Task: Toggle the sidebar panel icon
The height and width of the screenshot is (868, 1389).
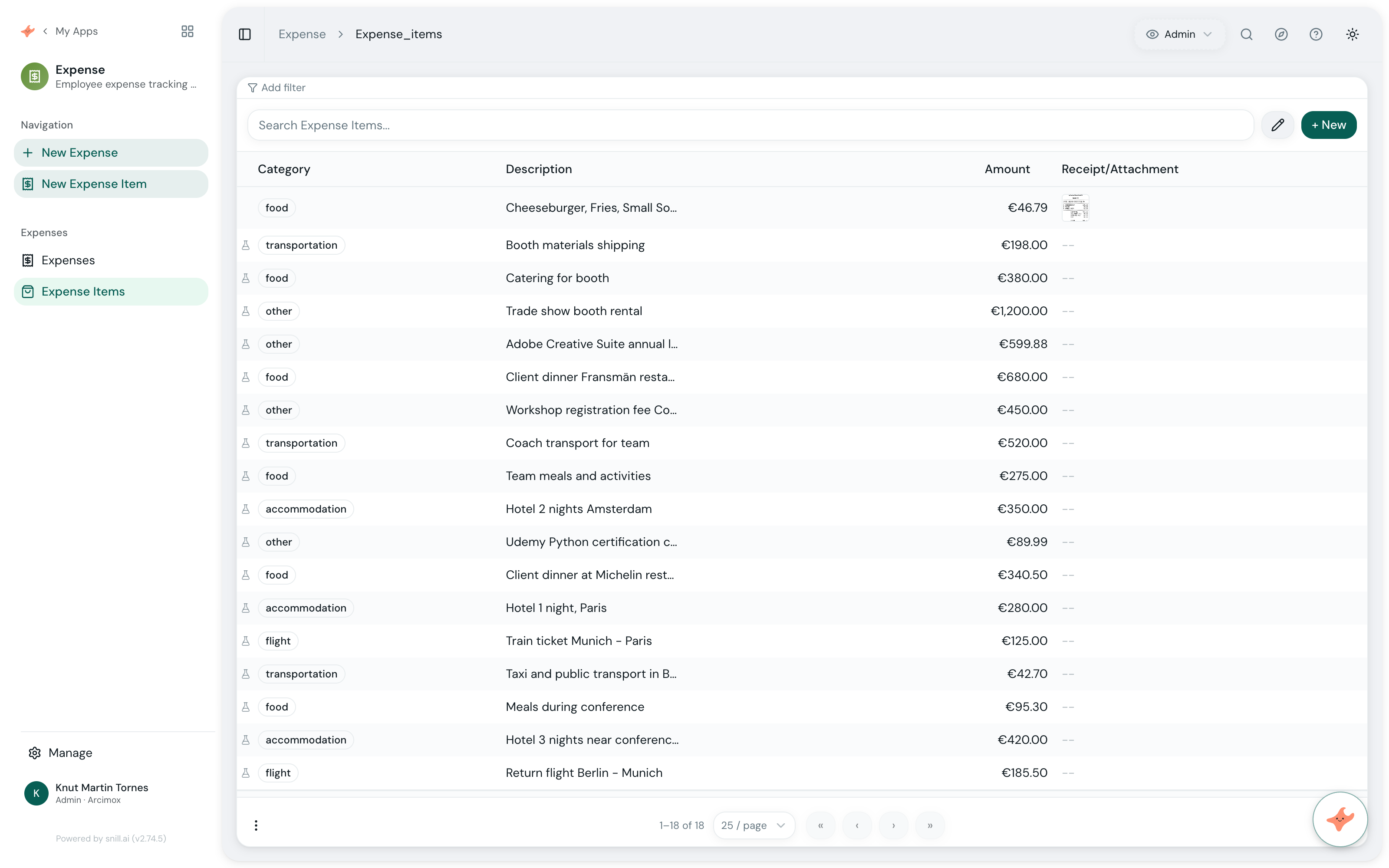Action: [244, 34]
